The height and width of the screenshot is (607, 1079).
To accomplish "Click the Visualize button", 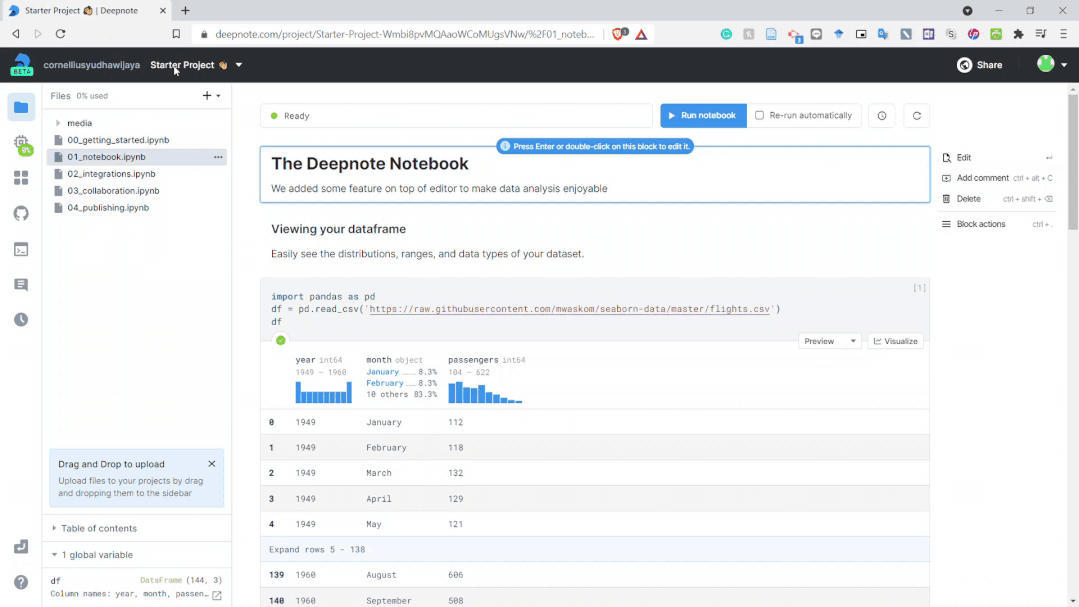I will coord(895,341).
